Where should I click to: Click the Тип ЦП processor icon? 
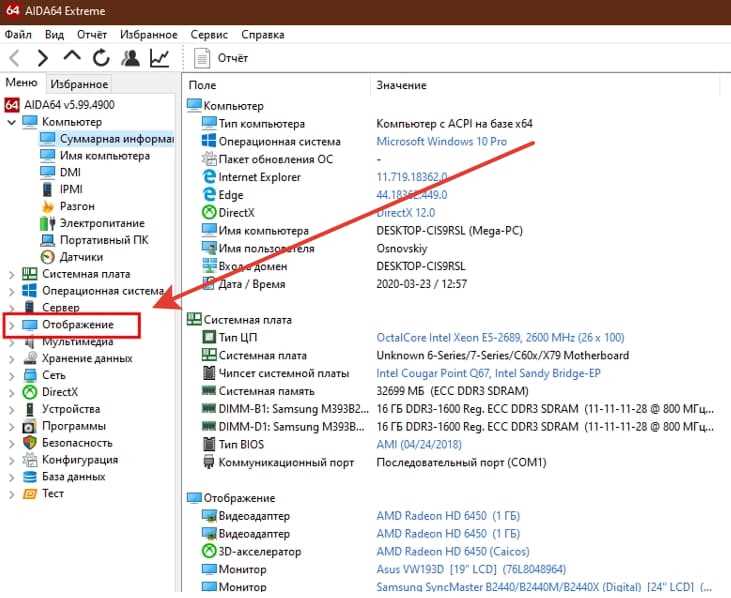(x=209, y=337)
